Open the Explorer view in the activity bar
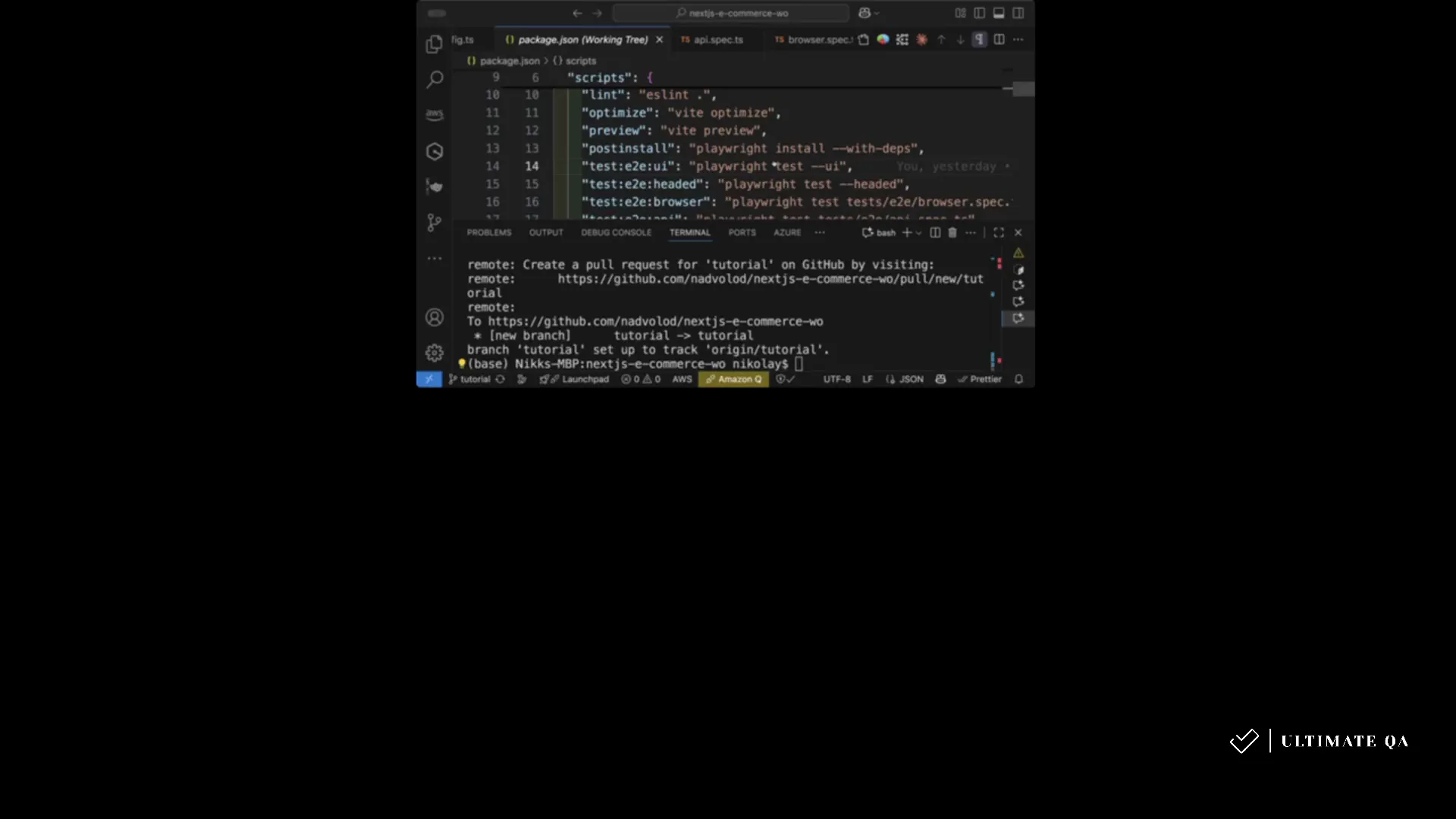Viewport: 1456px width, 819px height. tap(435, 44)
